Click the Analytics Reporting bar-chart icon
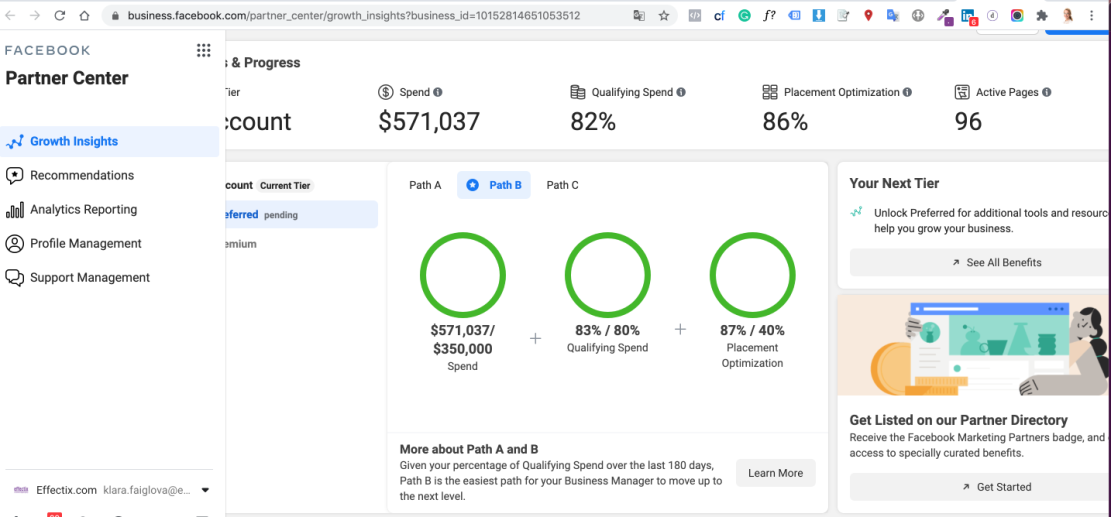 click(15, 210)
